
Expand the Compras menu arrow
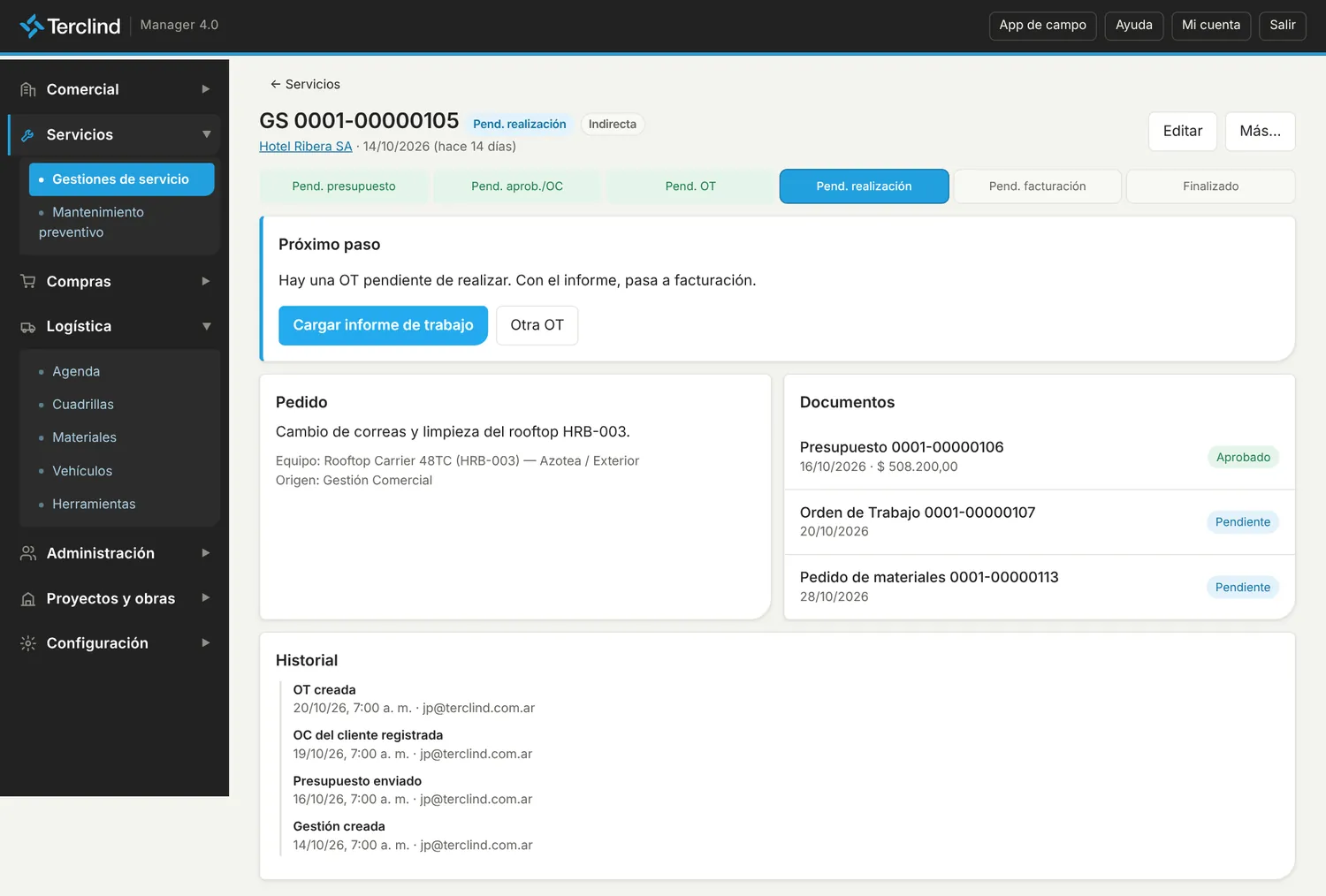tap(206, 281)
